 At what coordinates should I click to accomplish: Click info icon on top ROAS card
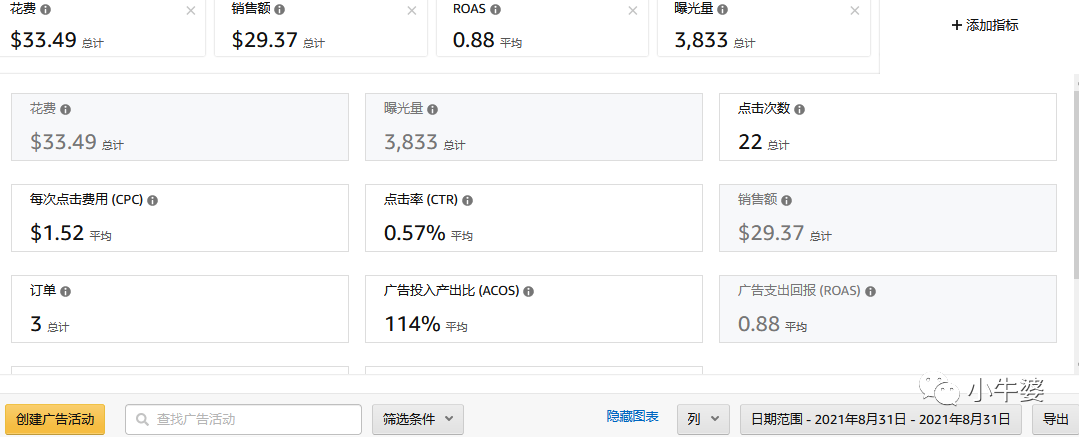click(x=496, y=9)
